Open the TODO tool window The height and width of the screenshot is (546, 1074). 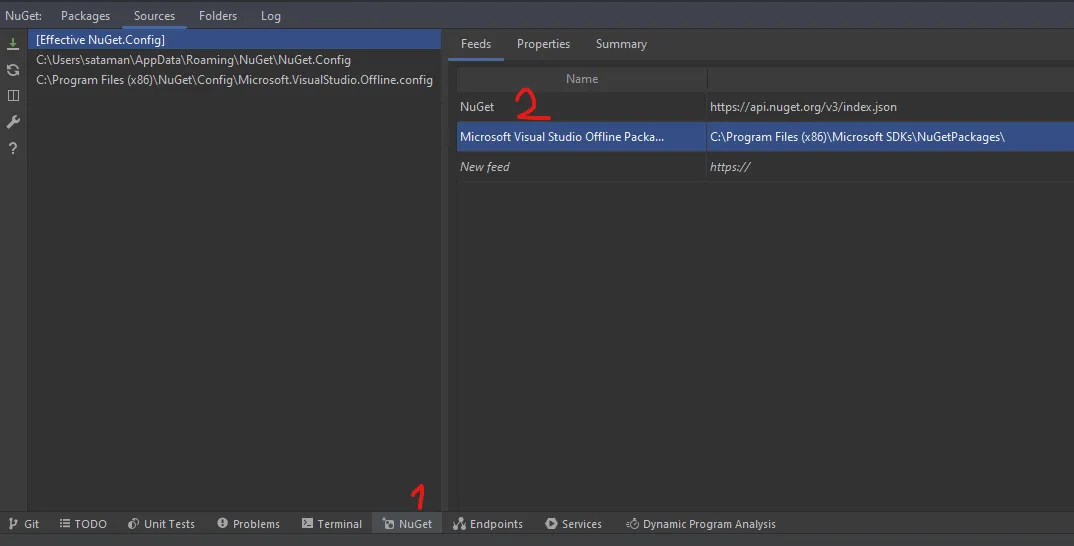(83, 524)
